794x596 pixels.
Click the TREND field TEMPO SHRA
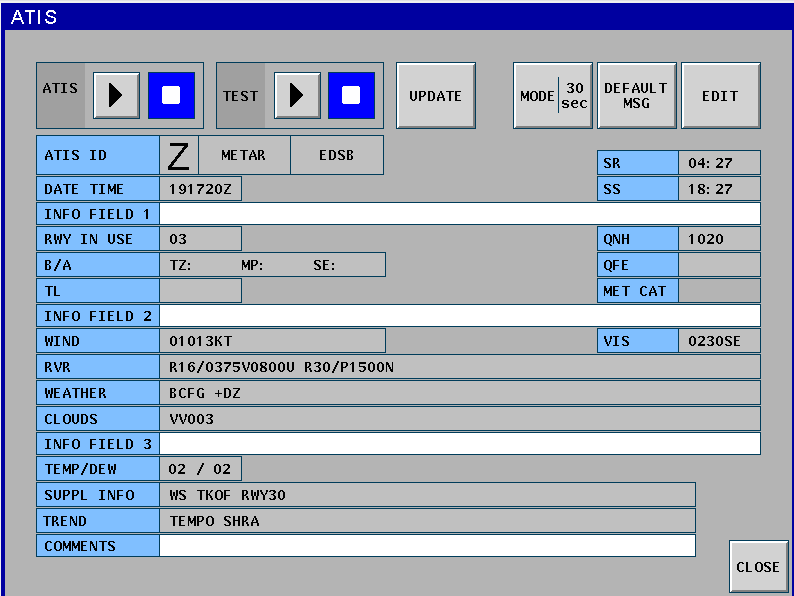click(x=427, y=521)
